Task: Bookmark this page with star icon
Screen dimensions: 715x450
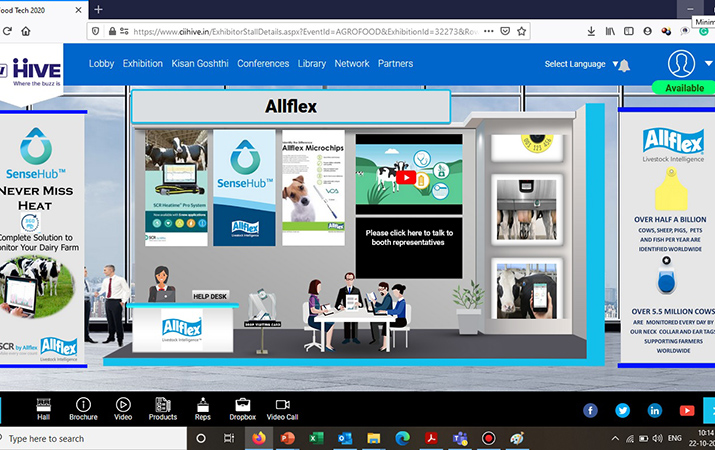Action: [x=522, y=31]
